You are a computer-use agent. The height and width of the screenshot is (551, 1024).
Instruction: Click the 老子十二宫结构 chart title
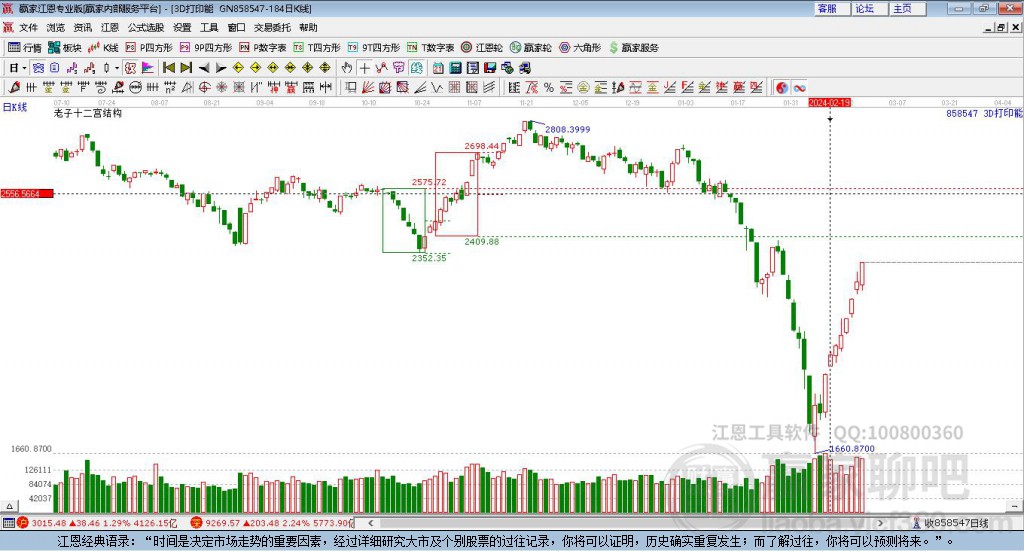(88, 113)
